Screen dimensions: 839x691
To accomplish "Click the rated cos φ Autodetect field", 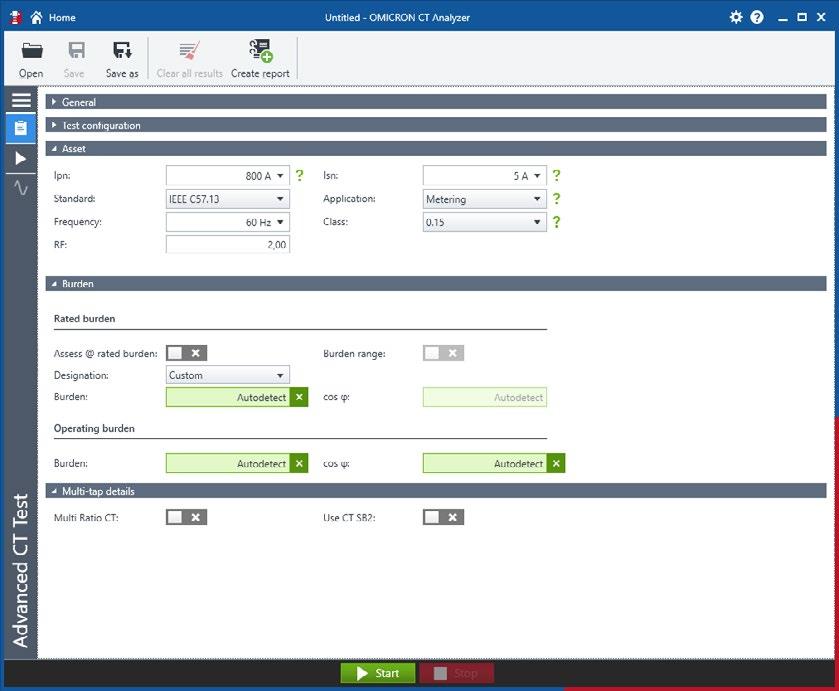I will pos(485,397).
